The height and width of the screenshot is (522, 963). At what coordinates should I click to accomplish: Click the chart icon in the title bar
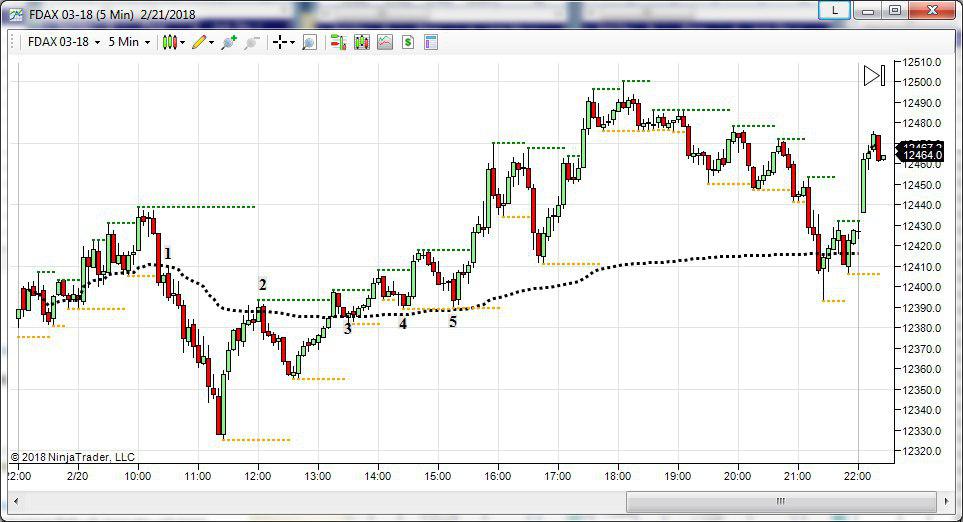tap(15, 14)
